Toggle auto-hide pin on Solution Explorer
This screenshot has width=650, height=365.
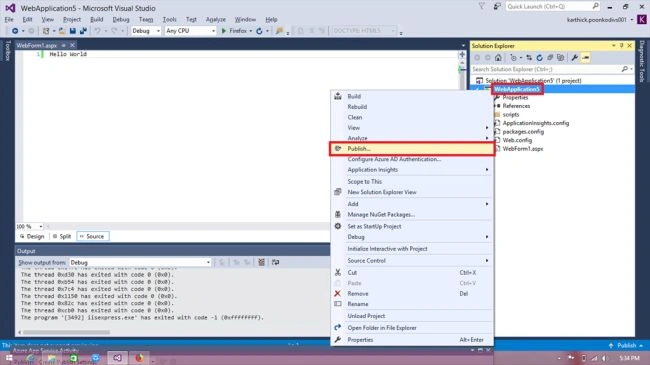pyautogui.click(x=621, y=46)
